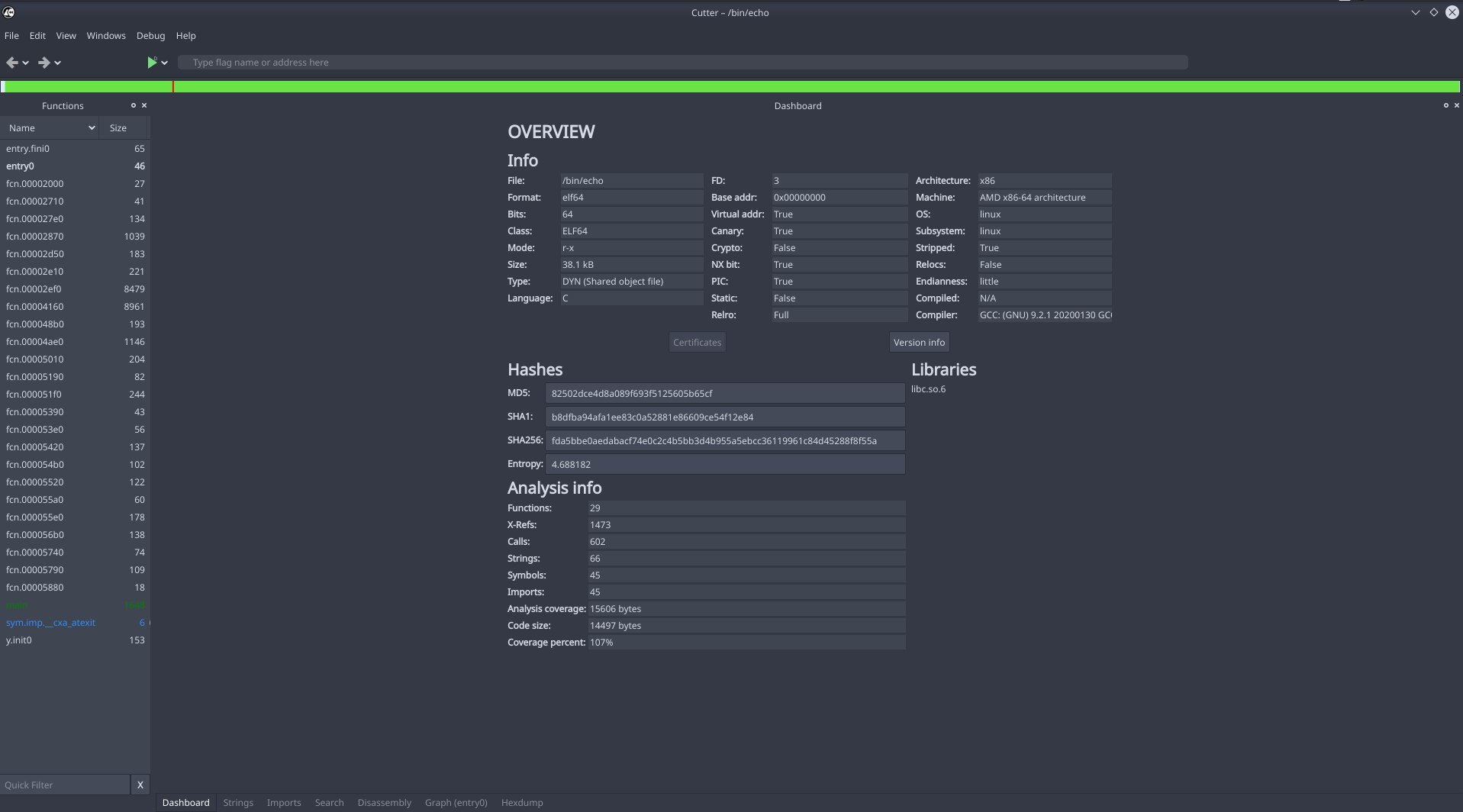Sort functions by the Name column header
The image size is (1463, 812).
click(51, 128)
